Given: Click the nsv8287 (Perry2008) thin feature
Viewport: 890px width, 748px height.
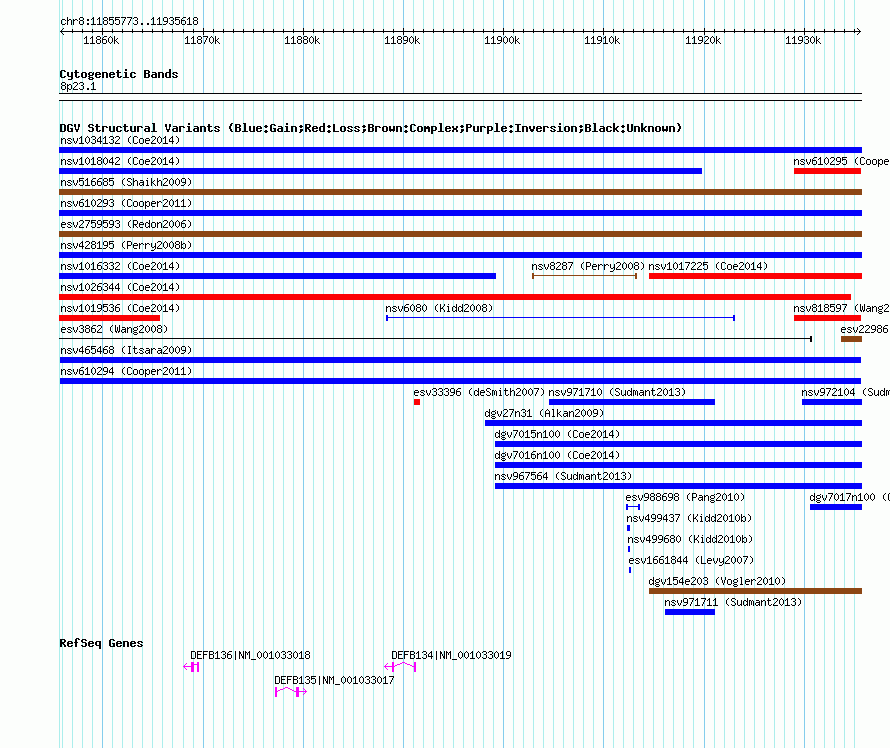Looking at the screenshot, I should [584, 276].
